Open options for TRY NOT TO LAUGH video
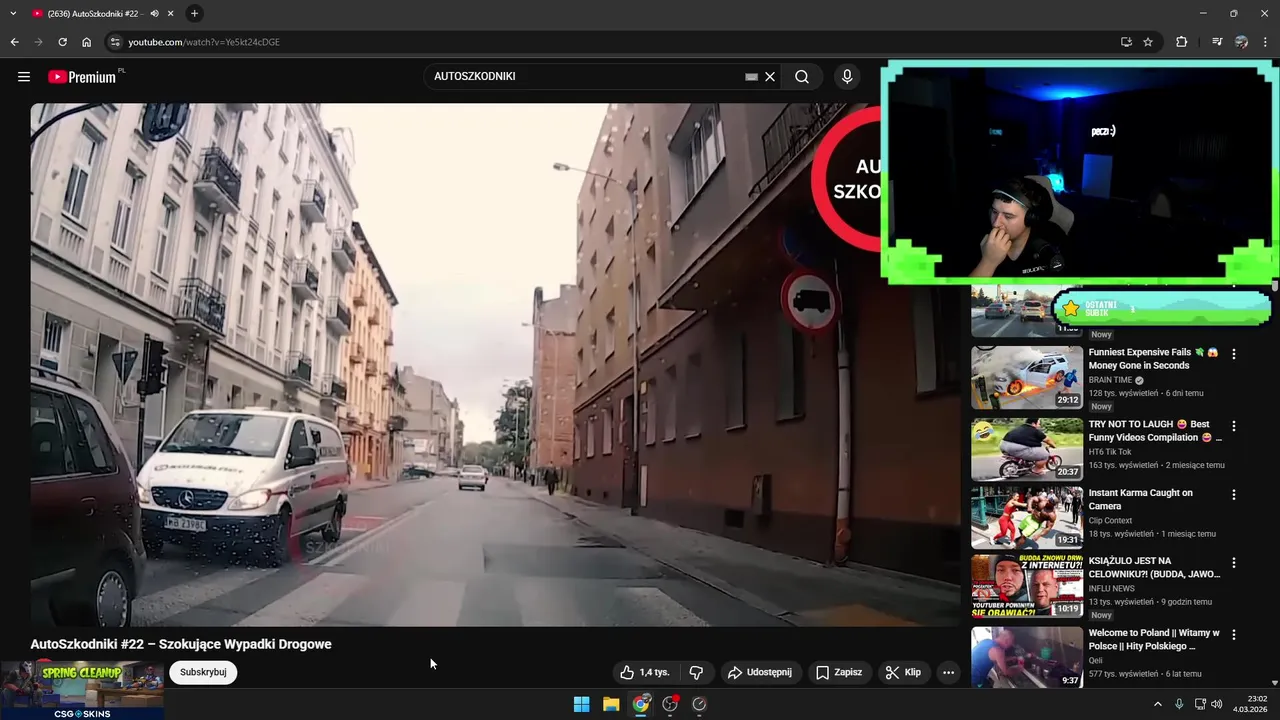This screenshot has height=720, width=1280. coord(1234,426)
